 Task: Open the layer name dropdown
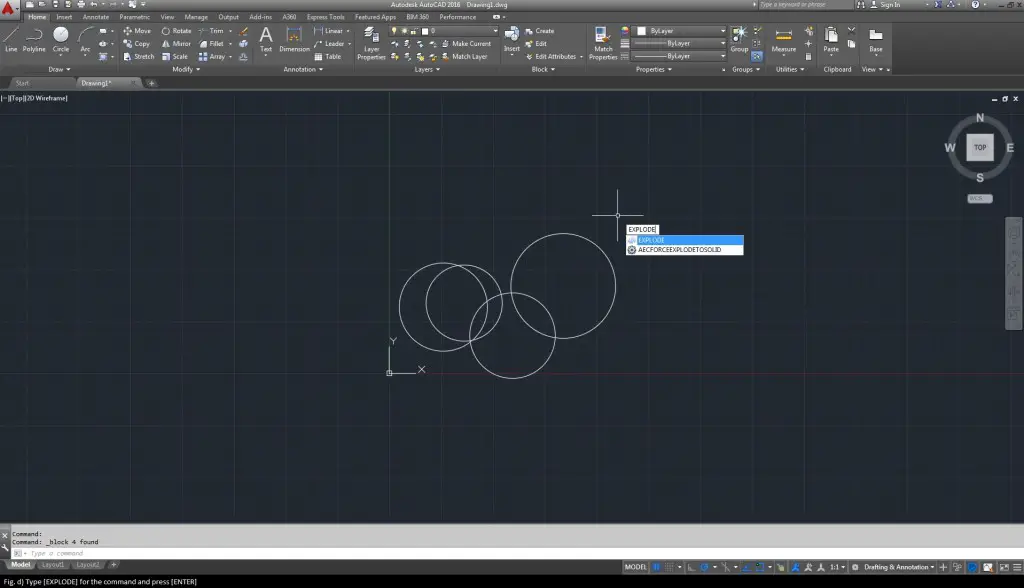pos(460,31)
